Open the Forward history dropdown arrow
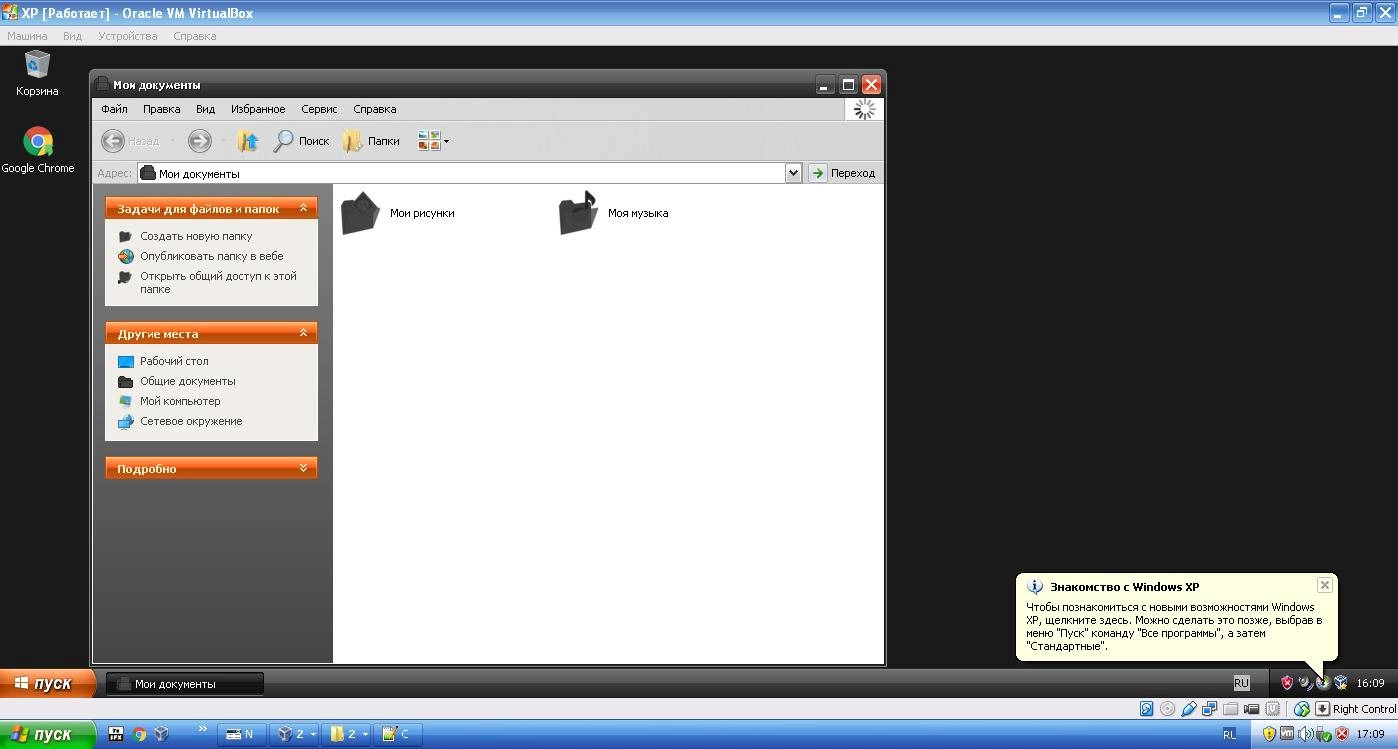The width and height of the screenshot is (1398, 749). (222, 141)
